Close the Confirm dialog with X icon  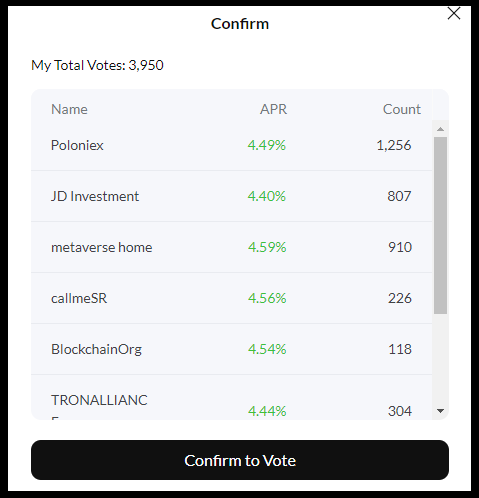[x=454, y=14]
